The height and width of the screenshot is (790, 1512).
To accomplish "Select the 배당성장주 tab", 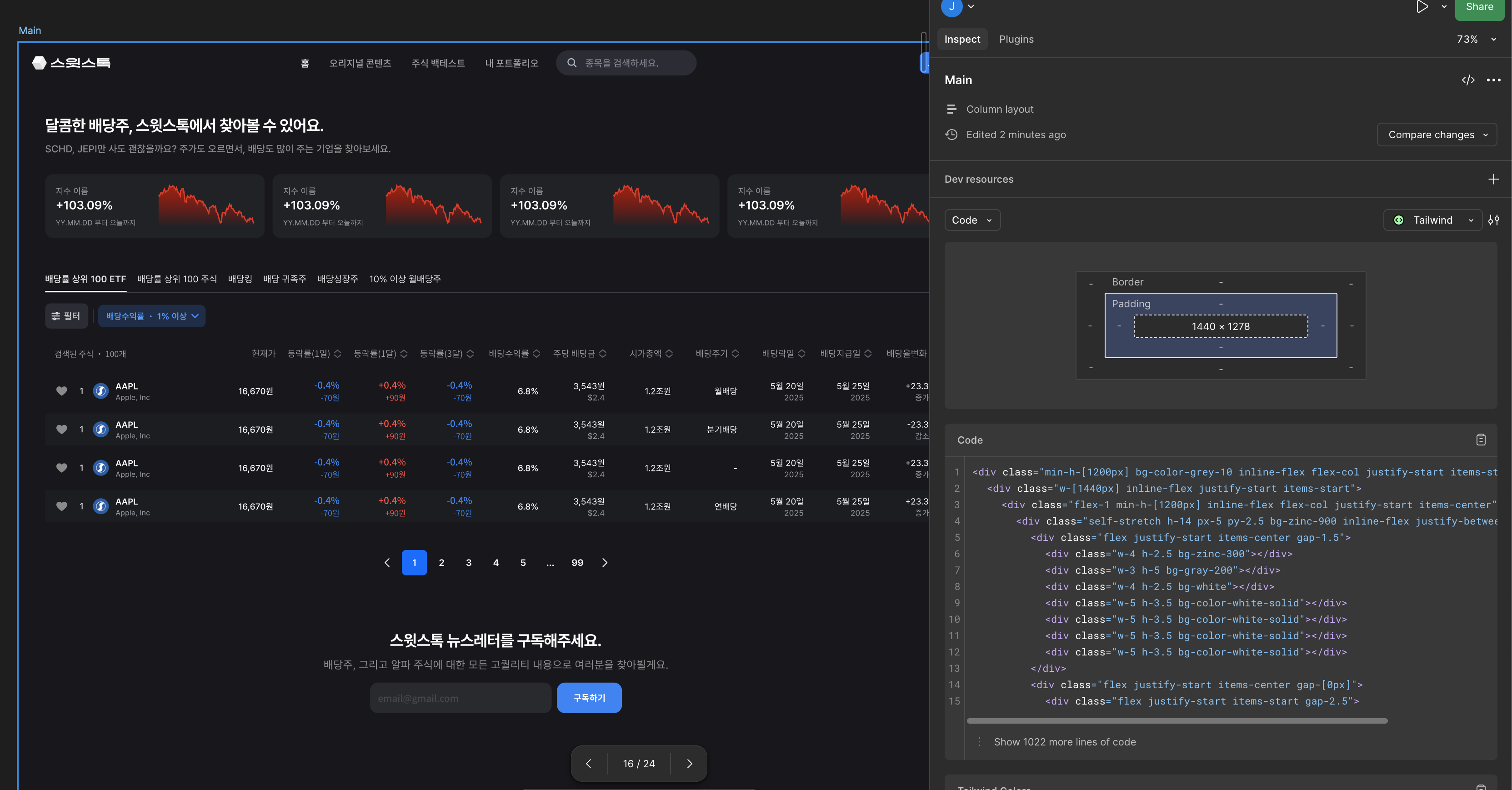I will tap(337, 280).
